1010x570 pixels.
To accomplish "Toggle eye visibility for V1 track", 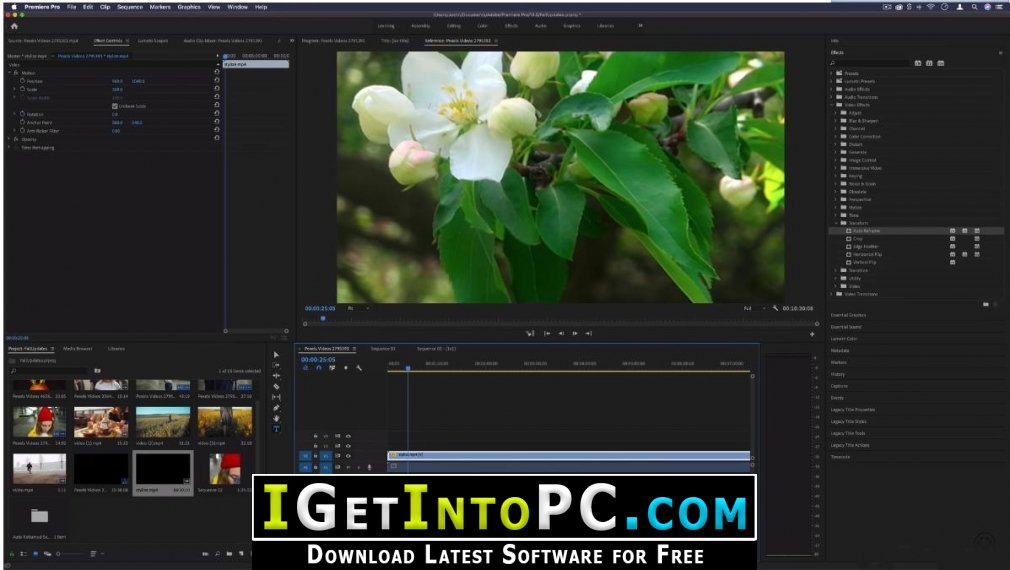I will [348, 456].
